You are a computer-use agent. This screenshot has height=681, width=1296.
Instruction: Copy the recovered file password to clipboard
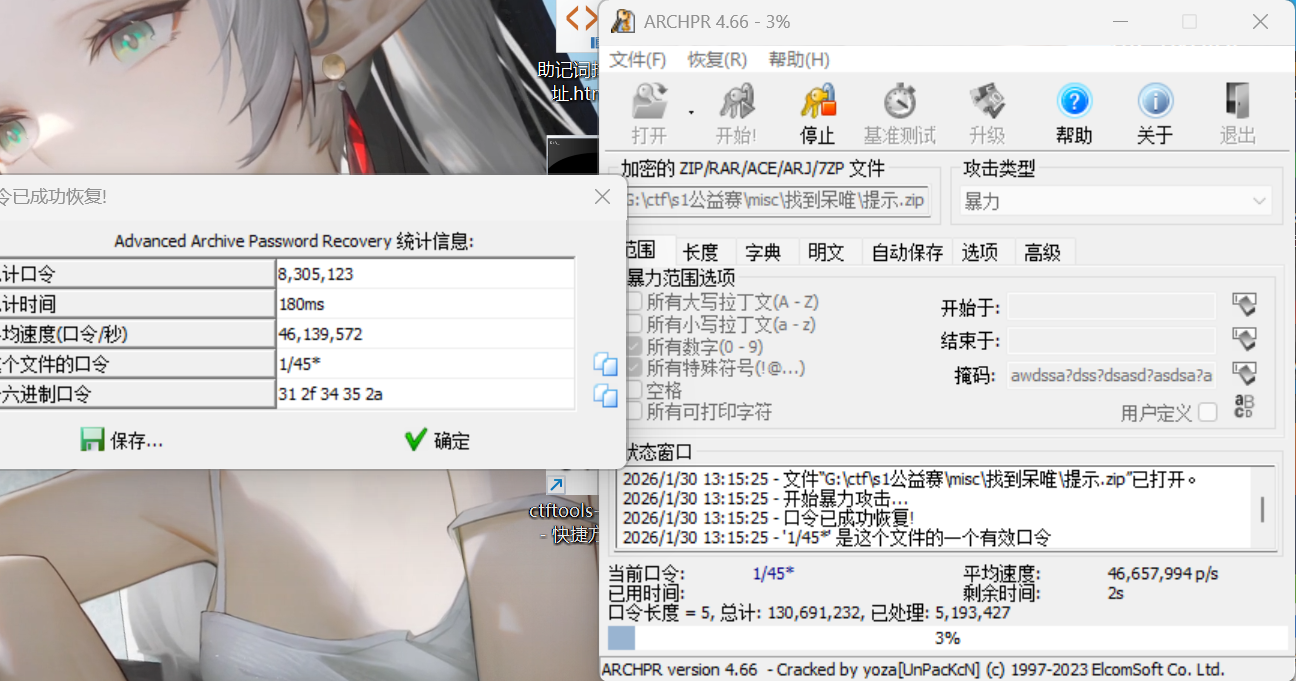coord(605,363)
